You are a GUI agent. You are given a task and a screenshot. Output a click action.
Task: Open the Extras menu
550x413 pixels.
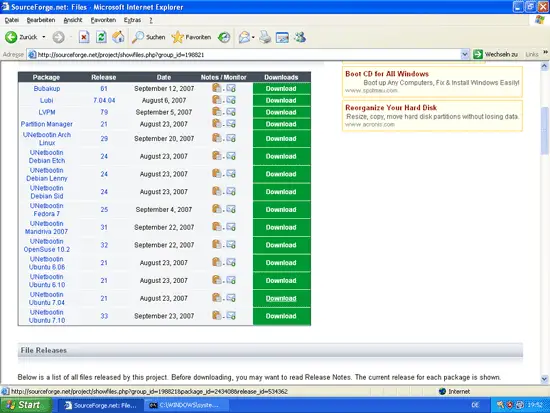pos(132,20)
